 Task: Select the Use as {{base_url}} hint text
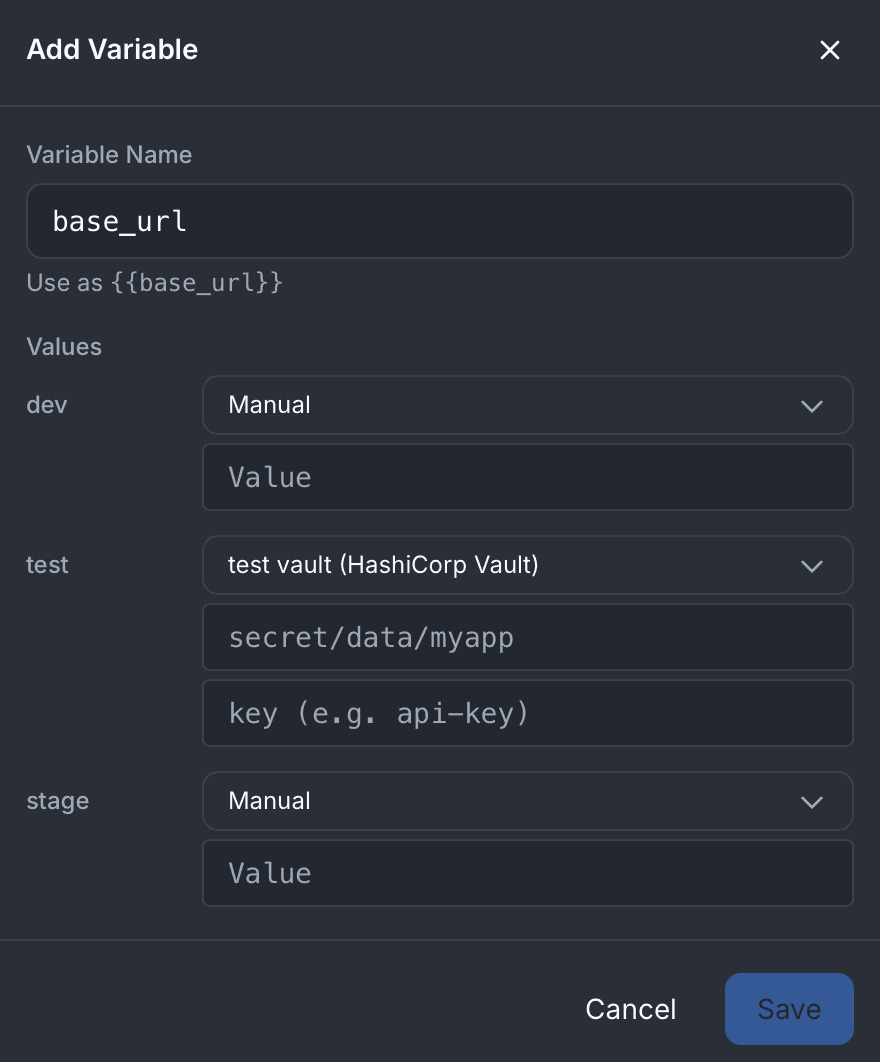pyautogui.click(x=154, y=282)
